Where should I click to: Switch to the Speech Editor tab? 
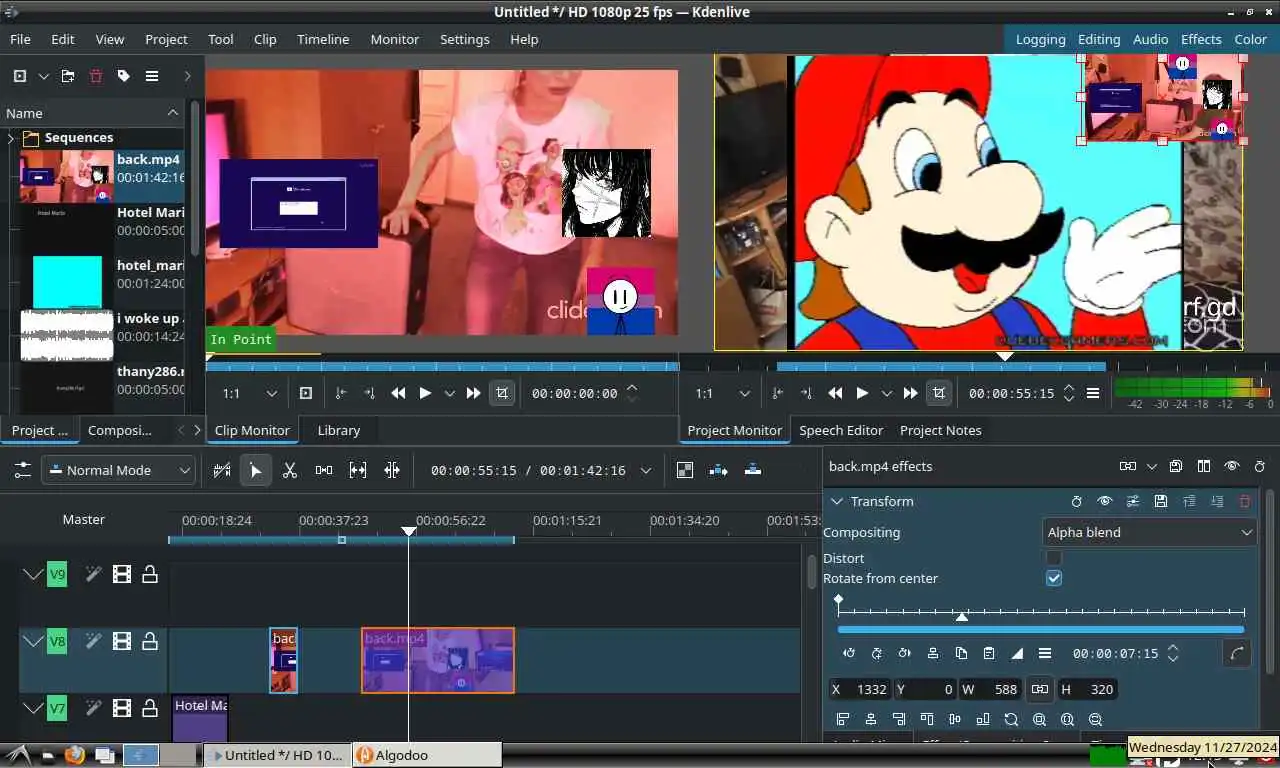click(840, 430)
